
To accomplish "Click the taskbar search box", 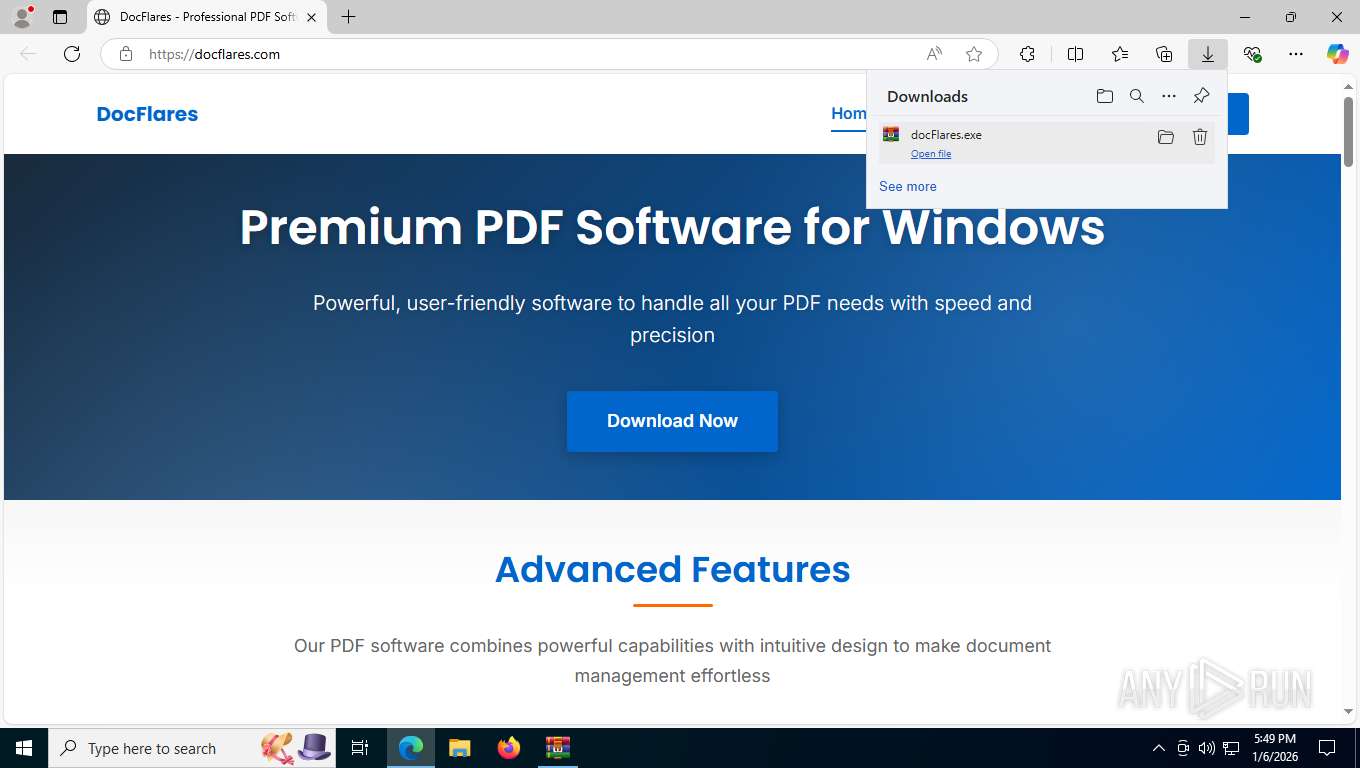I will 192,748.
